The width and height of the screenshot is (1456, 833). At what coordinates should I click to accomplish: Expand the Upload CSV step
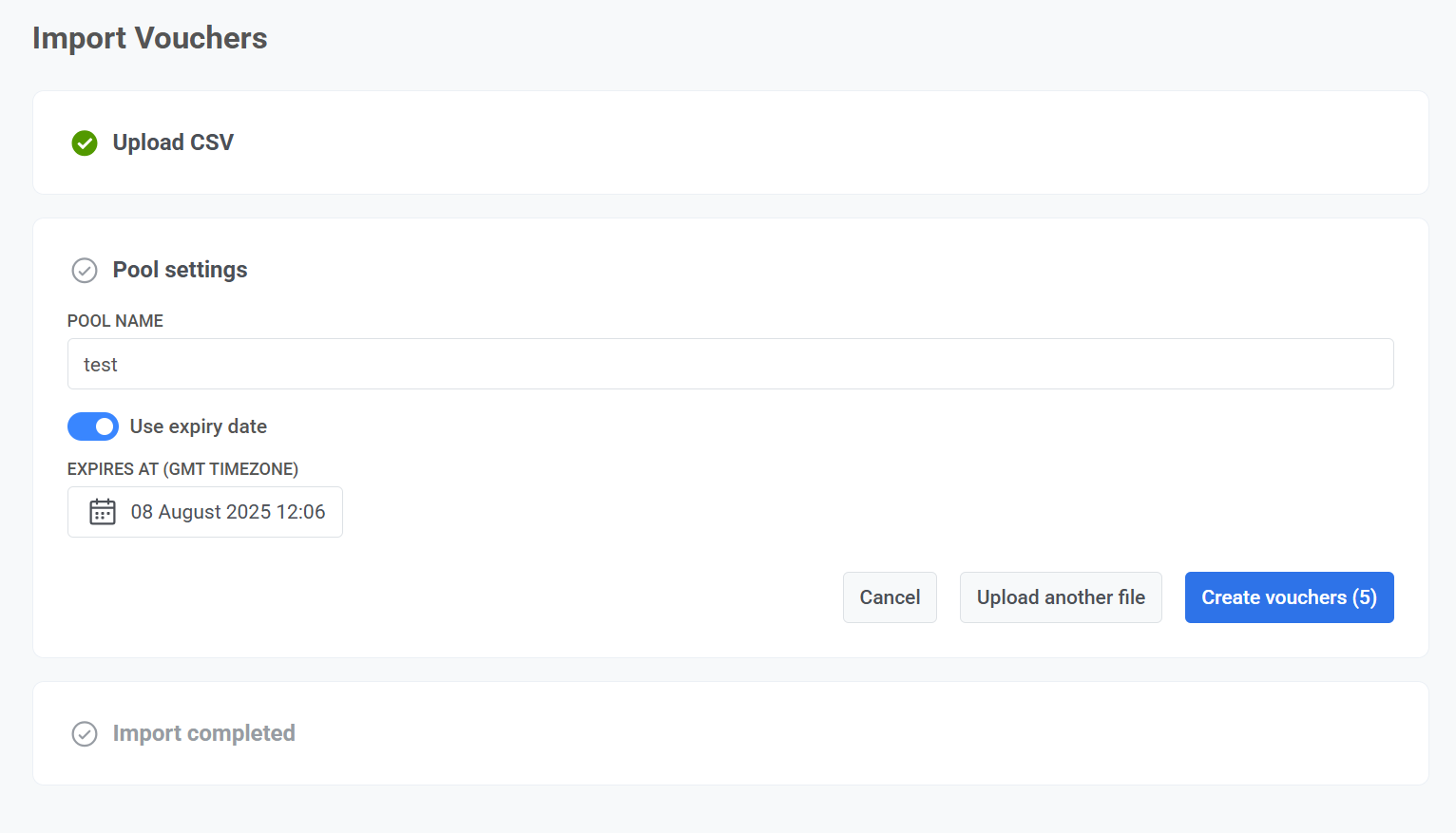tap(173, 142)
